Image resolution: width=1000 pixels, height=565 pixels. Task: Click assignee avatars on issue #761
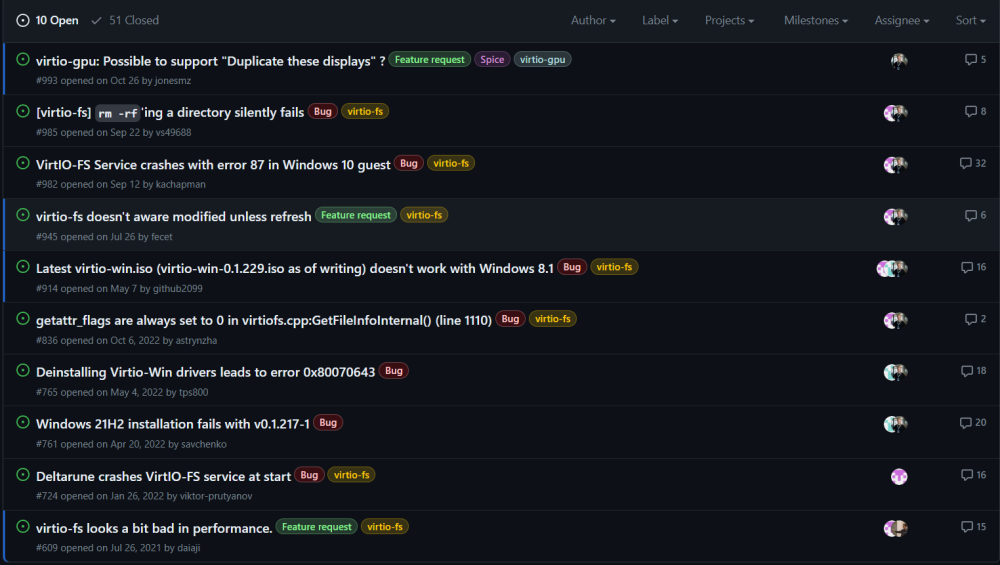895,424
